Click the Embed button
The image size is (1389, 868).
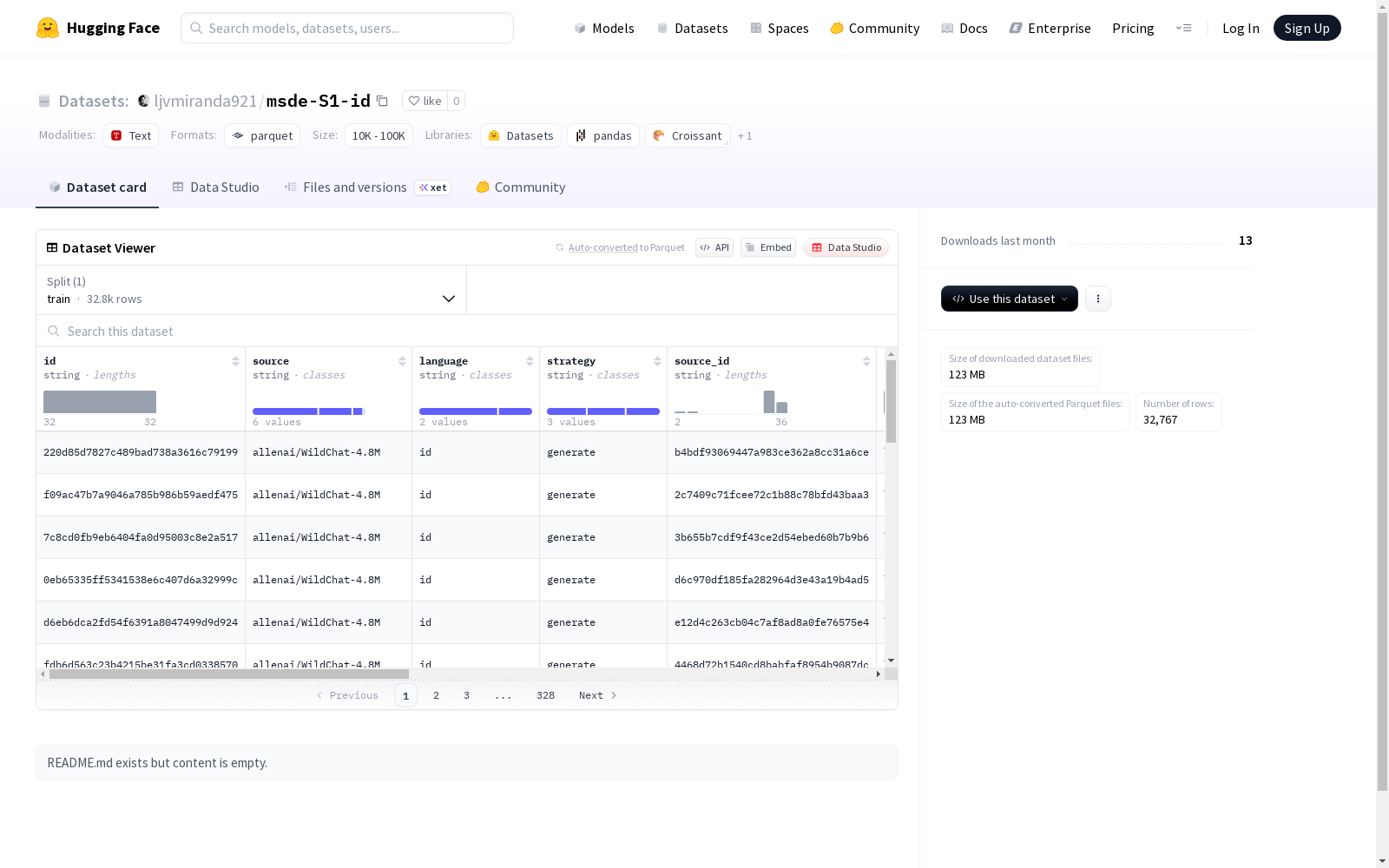(x=768, y=247)
